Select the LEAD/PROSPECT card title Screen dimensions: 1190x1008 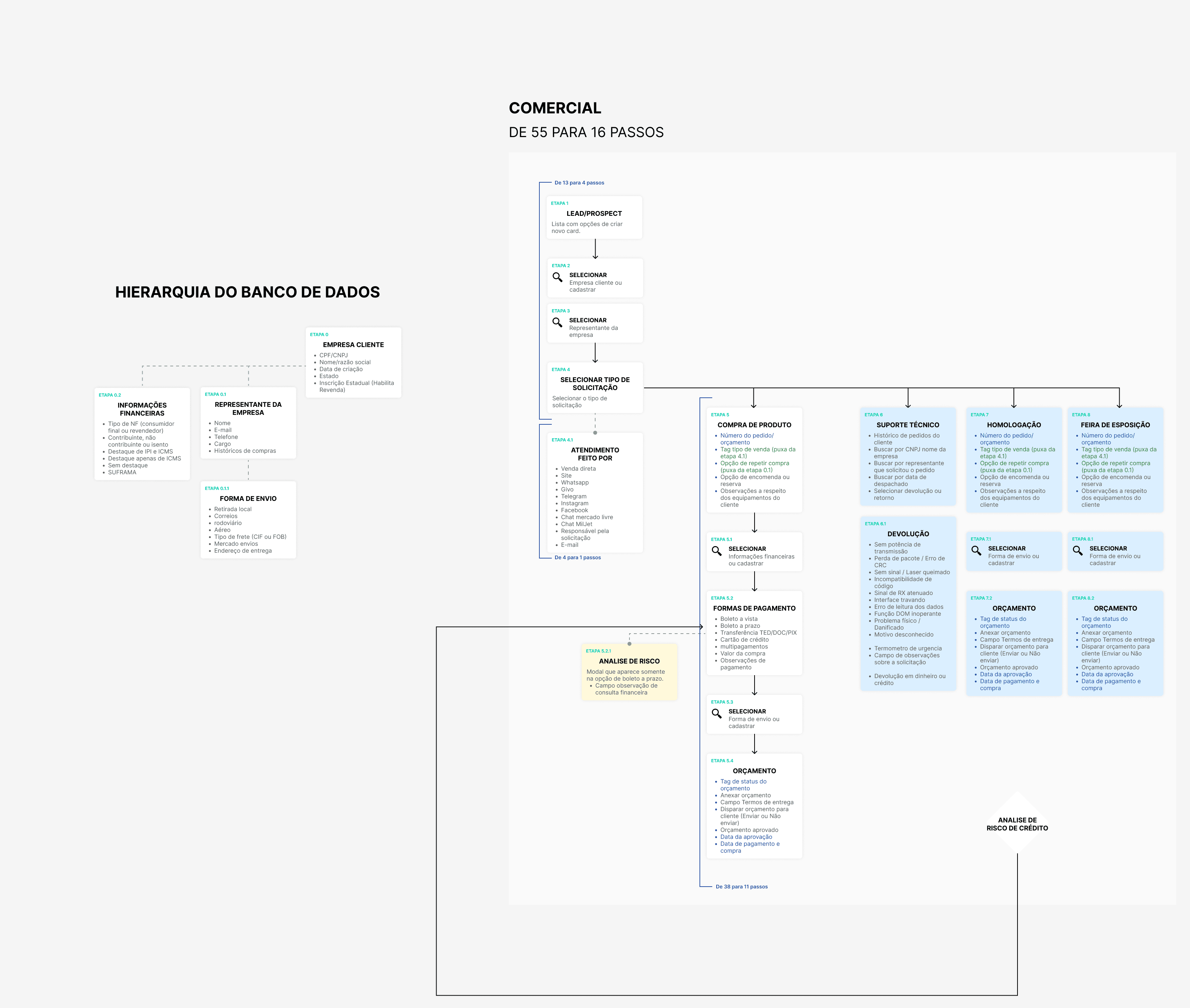[x=594, y=213]
